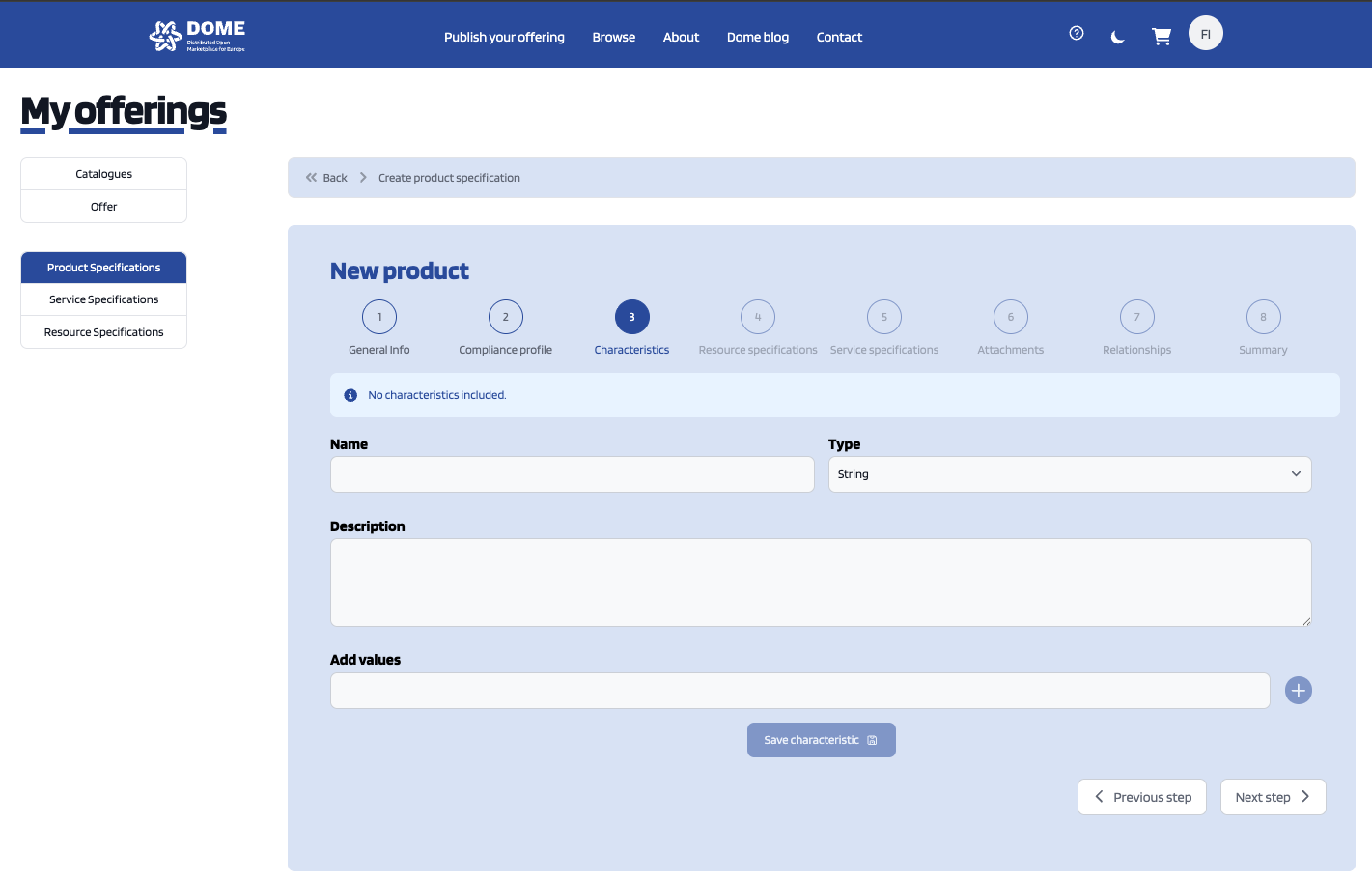The image size is (1372, 882).
Task: Click the plus icon to add value
Action: [x=1298, y=691]
